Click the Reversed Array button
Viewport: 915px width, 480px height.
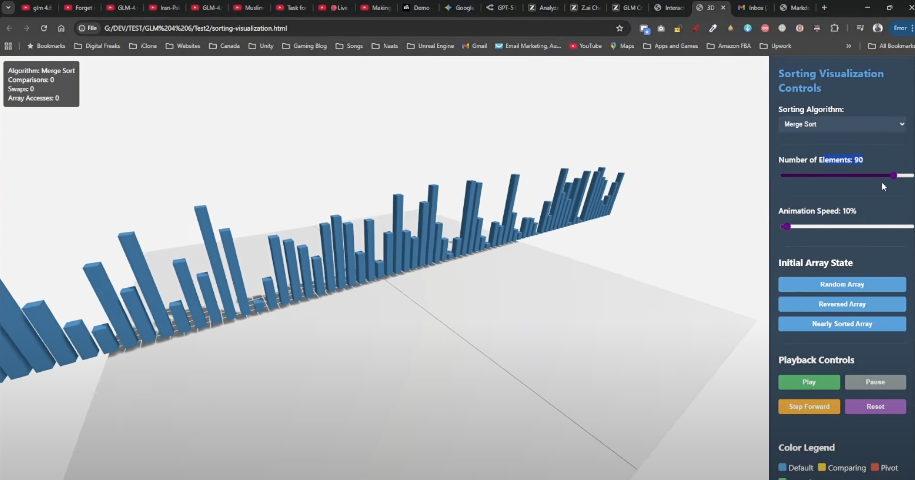842,304
